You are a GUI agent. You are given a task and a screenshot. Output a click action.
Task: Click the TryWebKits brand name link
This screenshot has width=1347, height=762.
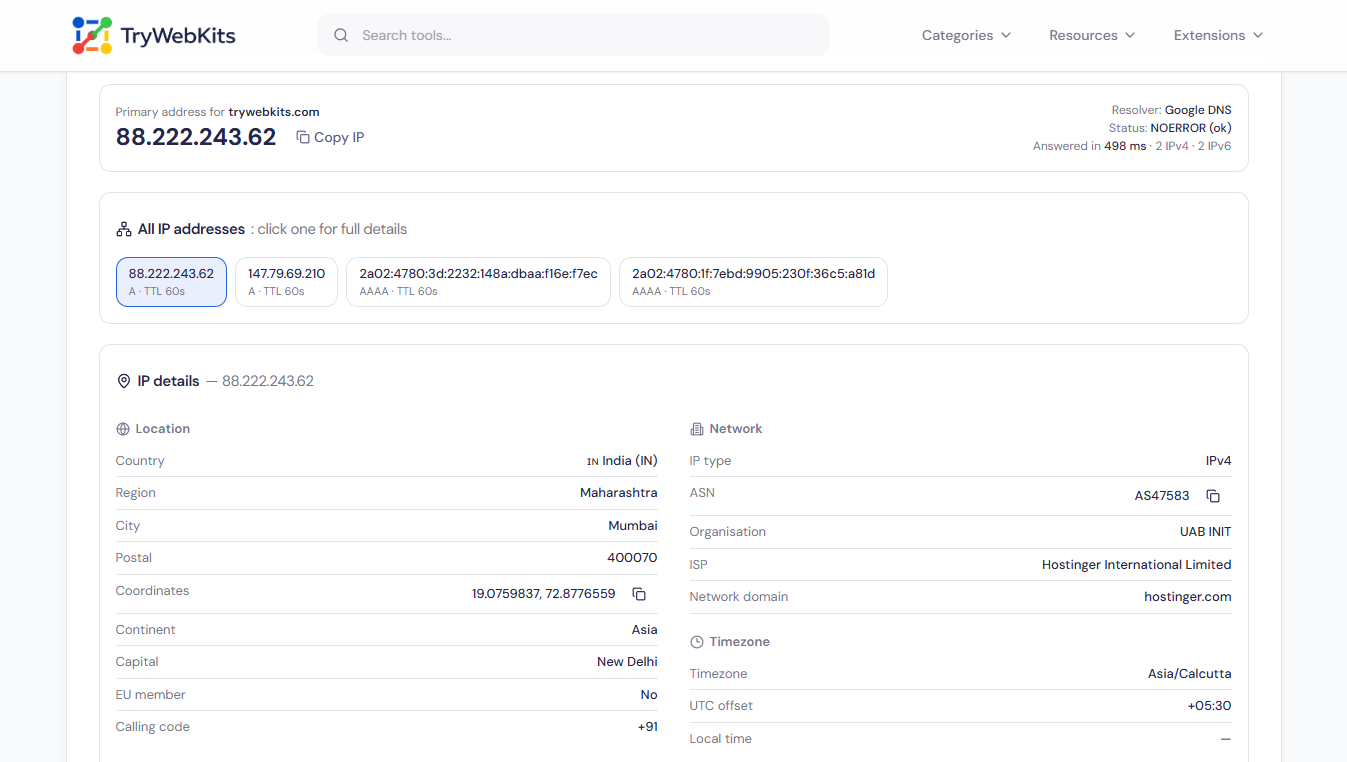pos(178,36)
